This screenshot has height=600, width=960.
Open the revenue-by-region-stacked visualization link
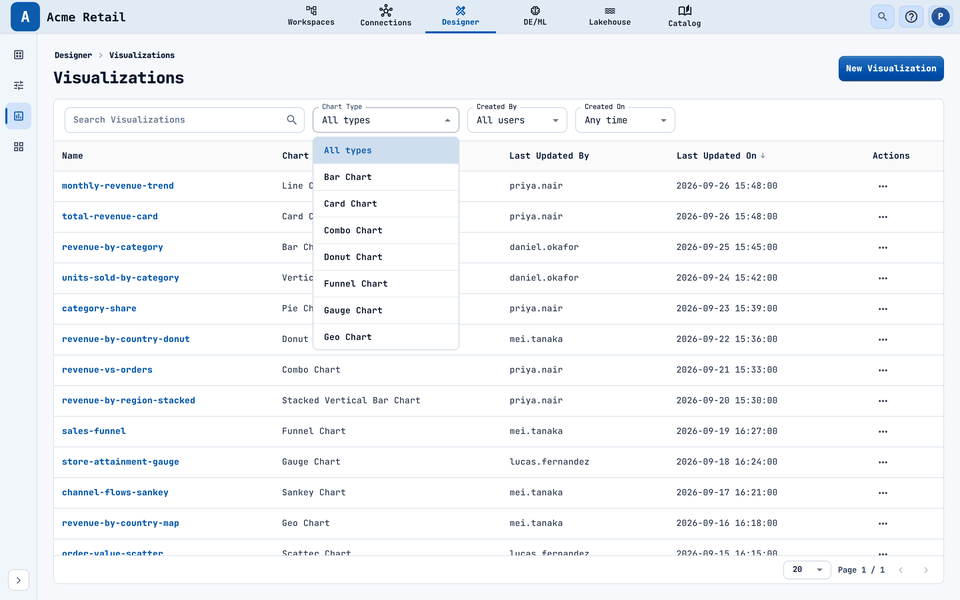click(x=129, y=400)
